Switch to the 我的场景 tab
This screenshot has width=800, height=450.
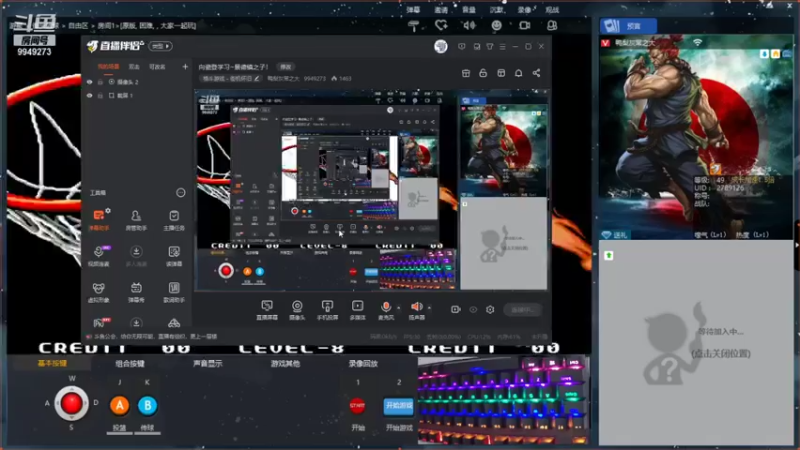pos(108,66)
